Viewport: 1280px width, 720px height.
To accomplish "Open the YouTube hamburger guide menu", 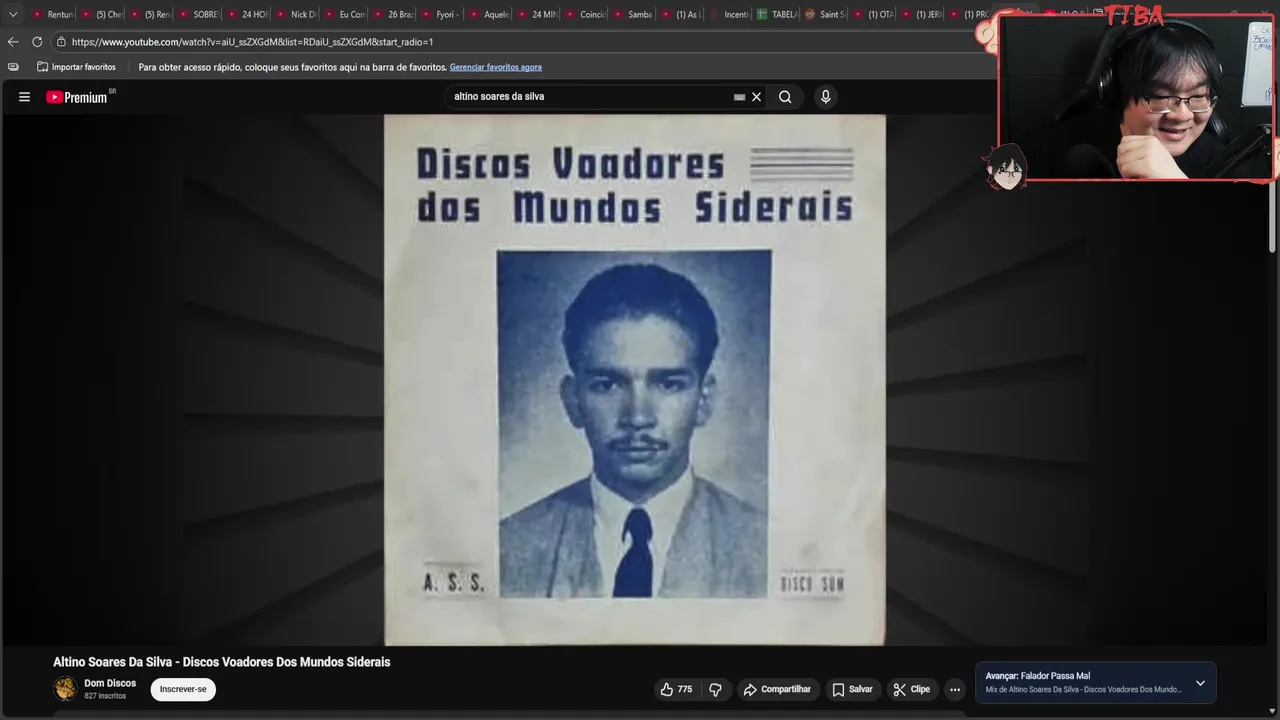I will (24, 97).
